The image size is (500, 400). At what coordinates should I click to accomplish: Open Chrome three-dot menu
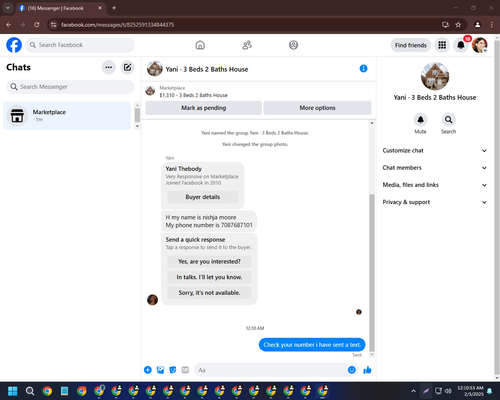pyautogui.click(x=492, y=25)
